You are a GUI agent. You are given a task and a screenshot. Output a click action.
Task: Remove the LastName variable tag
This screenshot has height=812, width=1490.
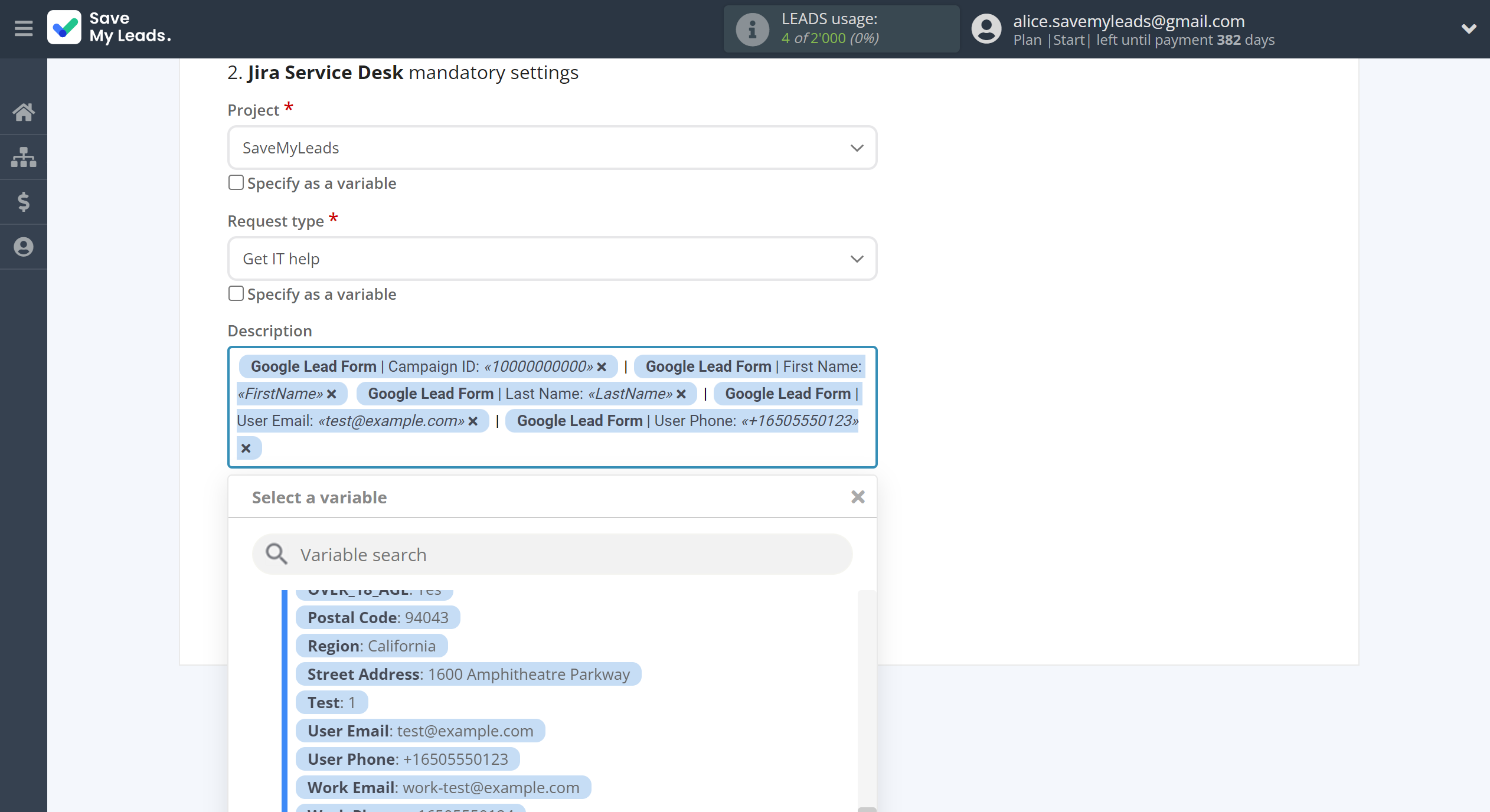coord(681,394)
